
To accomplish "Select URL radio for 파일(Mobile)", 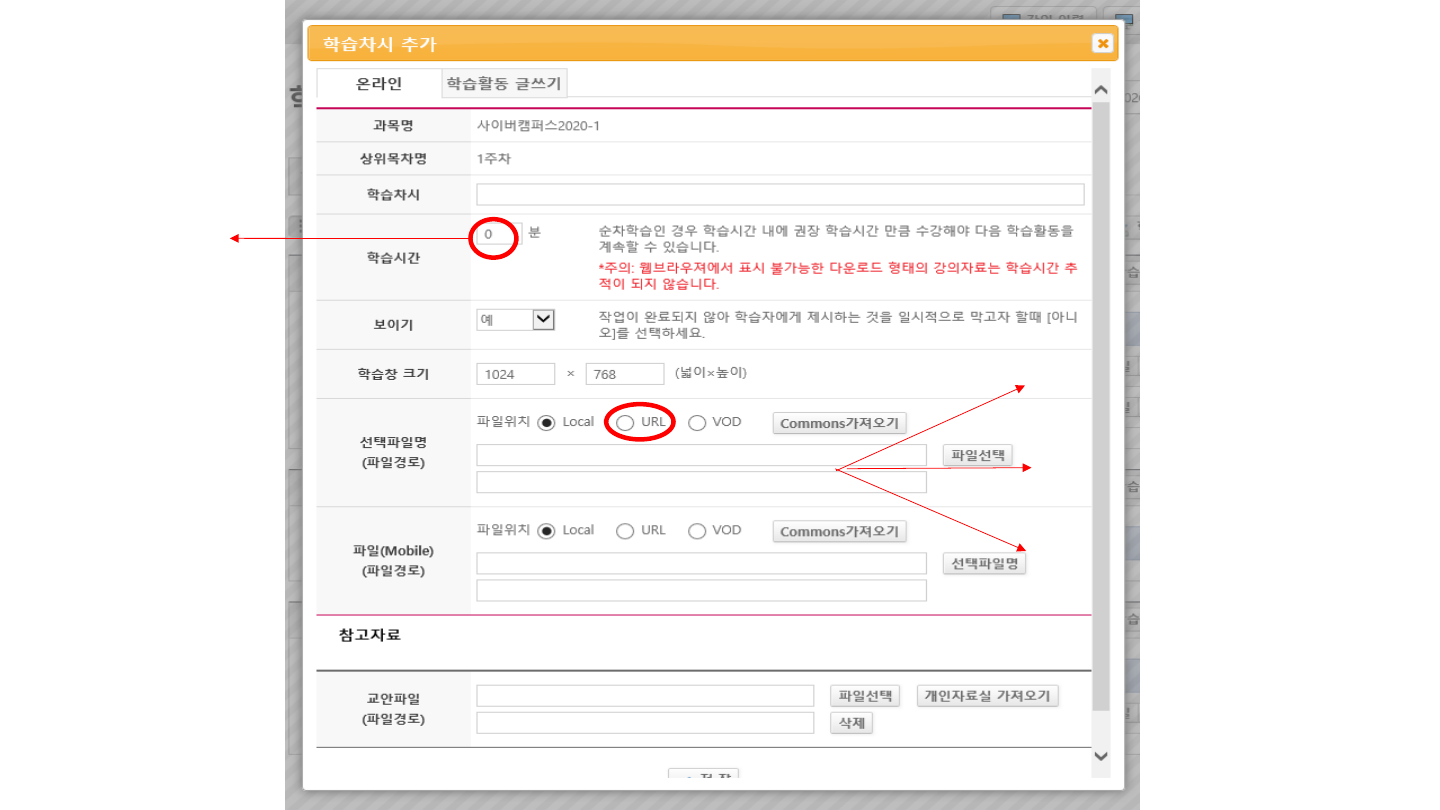I will click(625, 531).
